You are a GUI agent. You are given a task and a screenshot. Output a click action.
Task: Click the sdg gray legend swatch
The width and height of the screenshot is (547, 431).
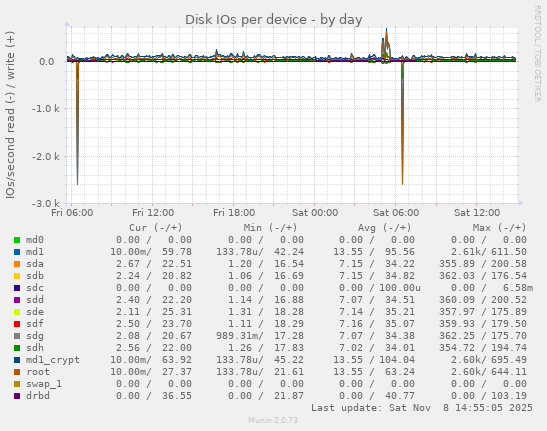(x=17, y=336)
